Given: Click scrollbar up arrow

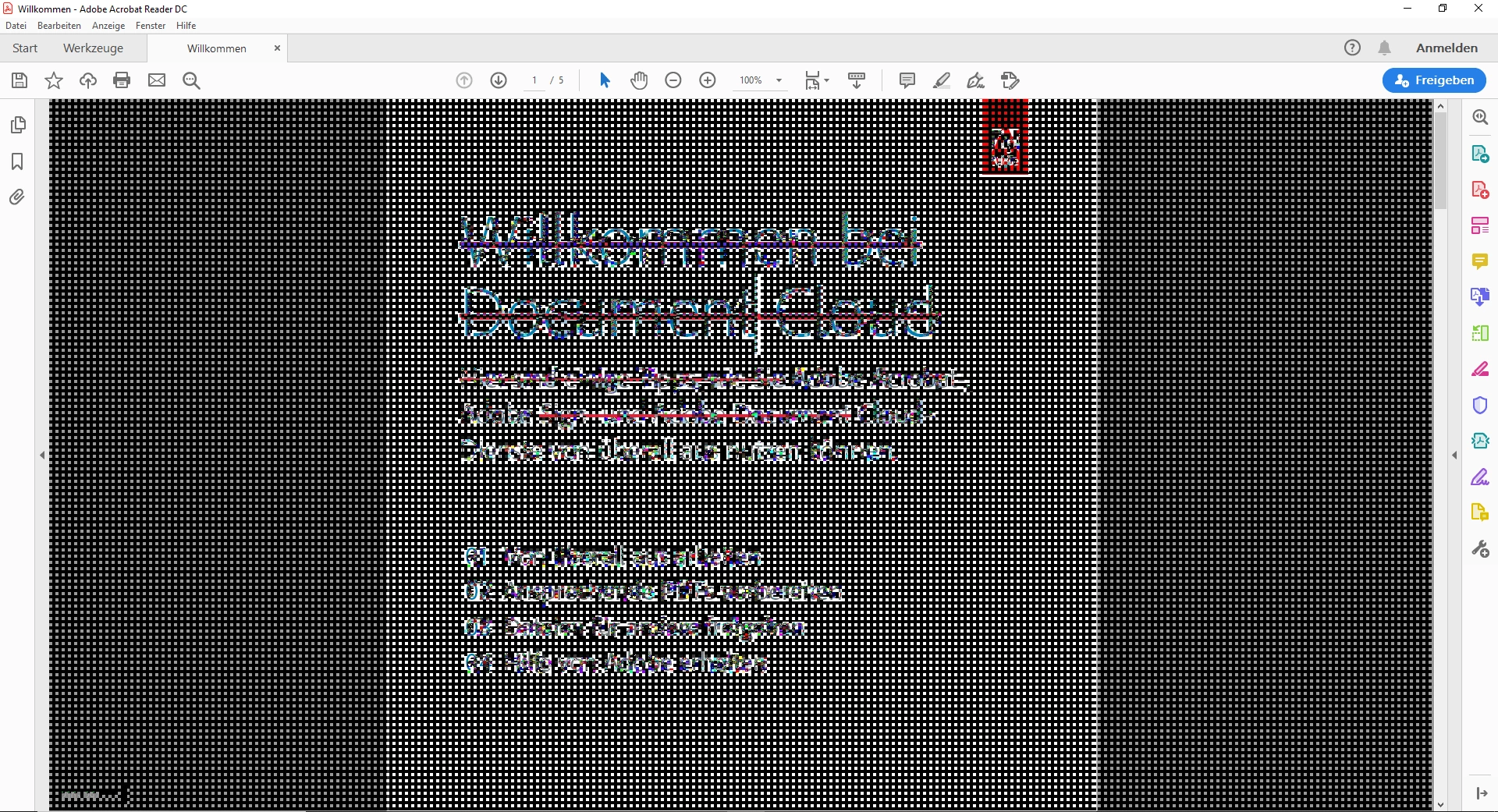Looking at the screenshot, I should pos(1440,106).
